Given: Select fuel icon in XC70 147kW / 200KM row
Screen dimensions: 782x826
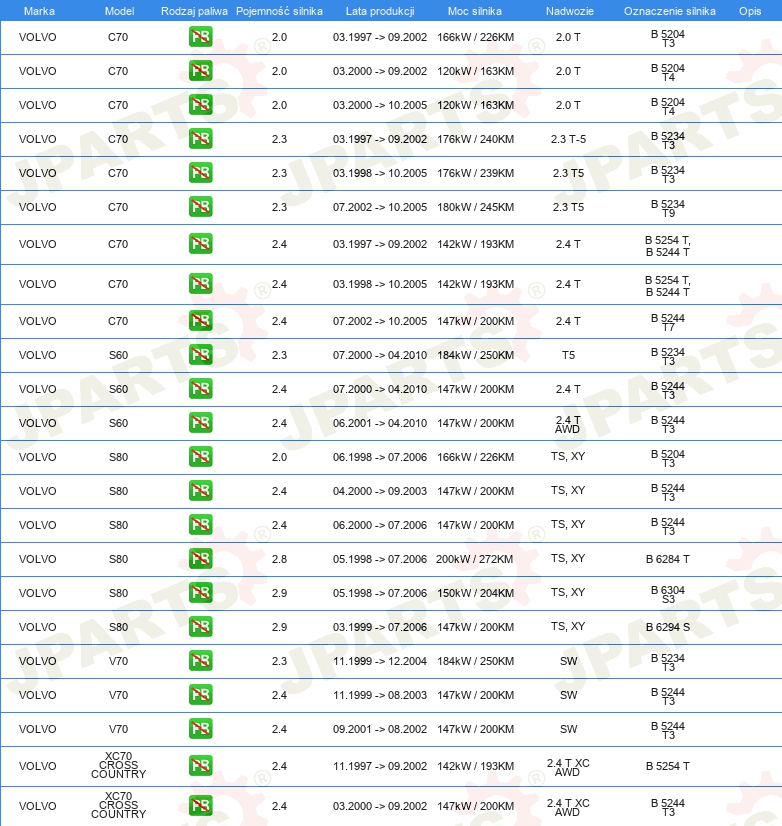Looking at the screenshot, I should coord(200,805).
